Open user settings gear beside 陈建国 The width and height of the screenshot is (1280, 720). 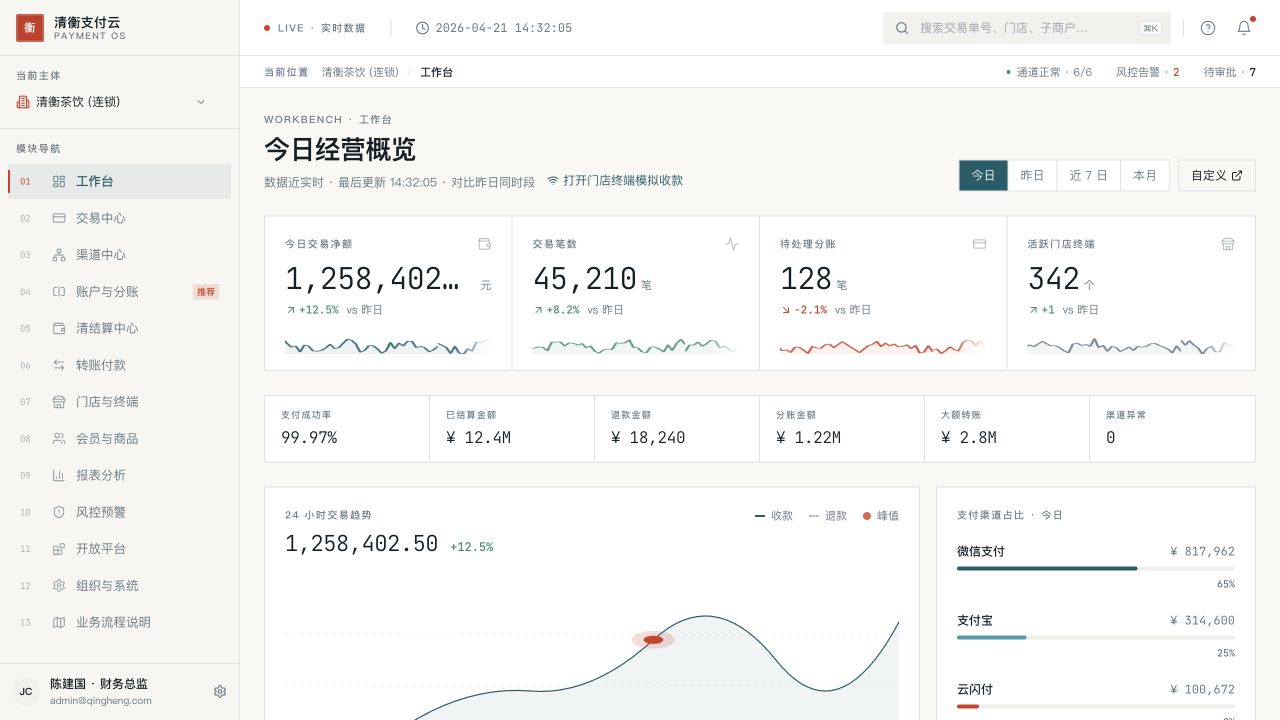(220, 691)
